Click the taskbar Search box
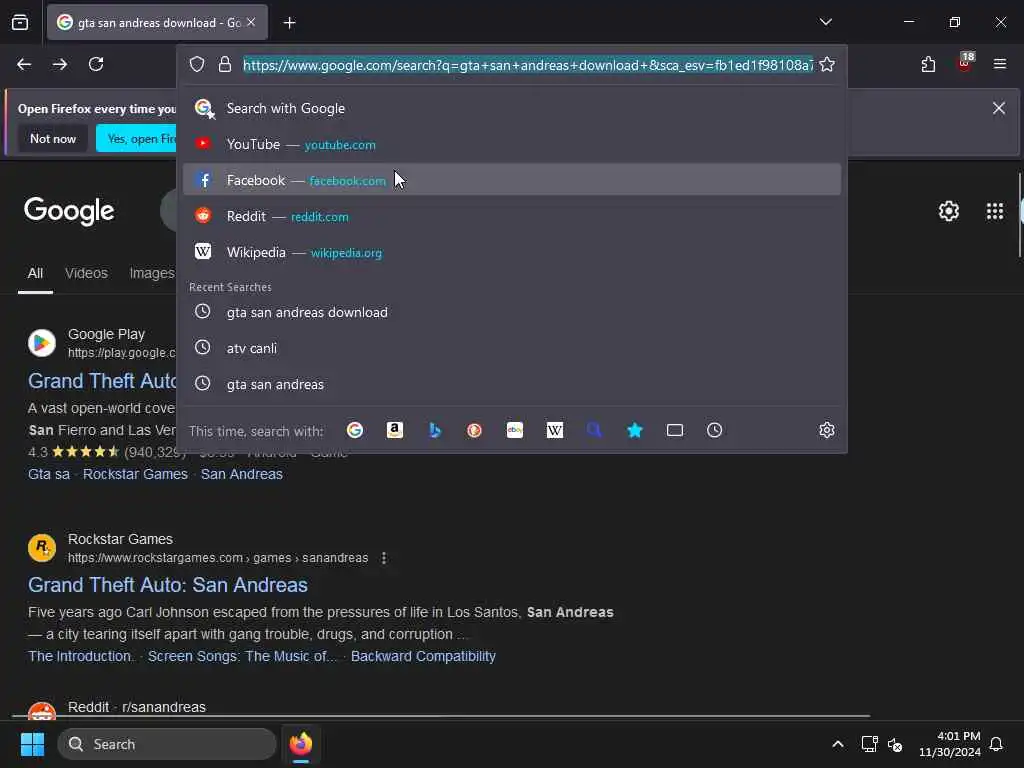This screenshot has height=768, width=1024. (167, 744)
